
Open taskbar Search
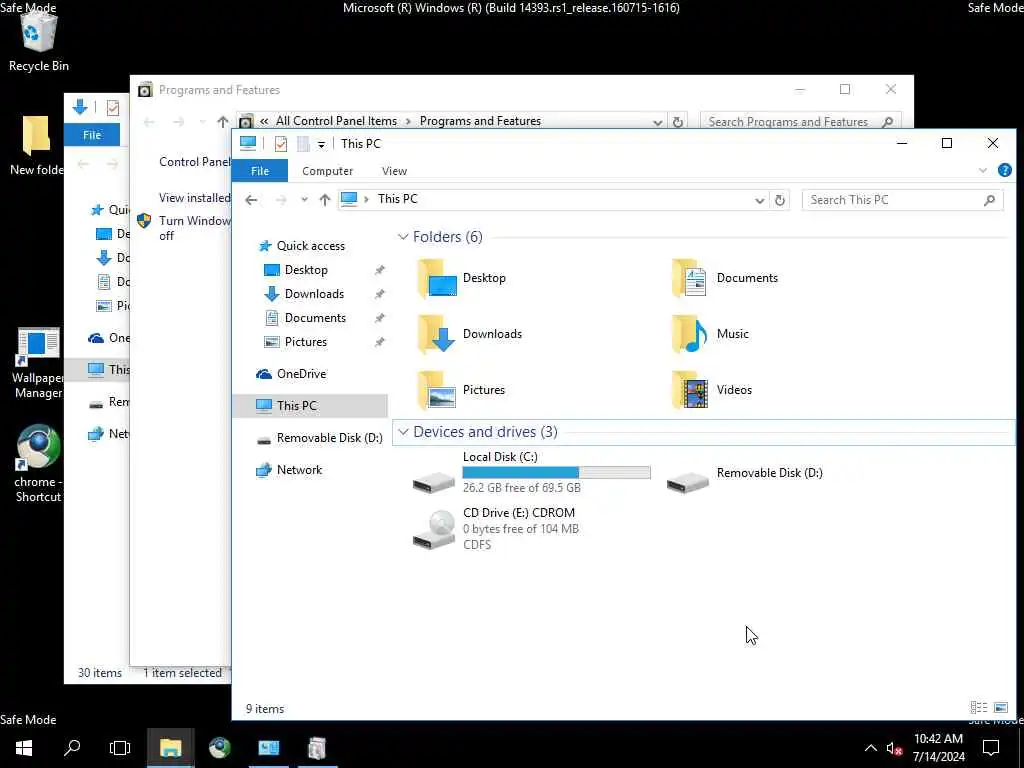tap(72, 748)
